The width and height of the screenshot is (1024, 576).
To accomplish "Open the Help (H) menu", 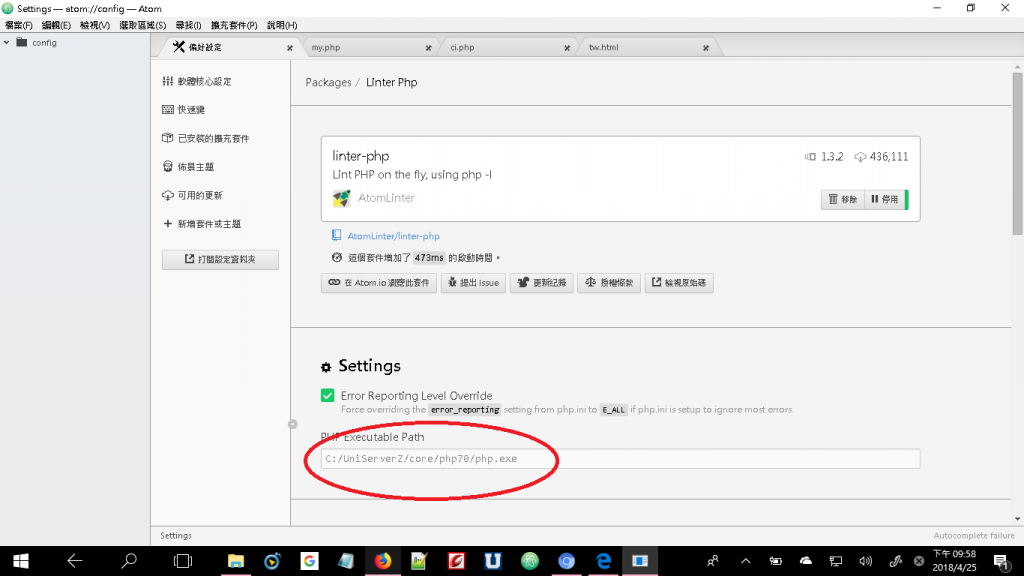I will point(282,25).
